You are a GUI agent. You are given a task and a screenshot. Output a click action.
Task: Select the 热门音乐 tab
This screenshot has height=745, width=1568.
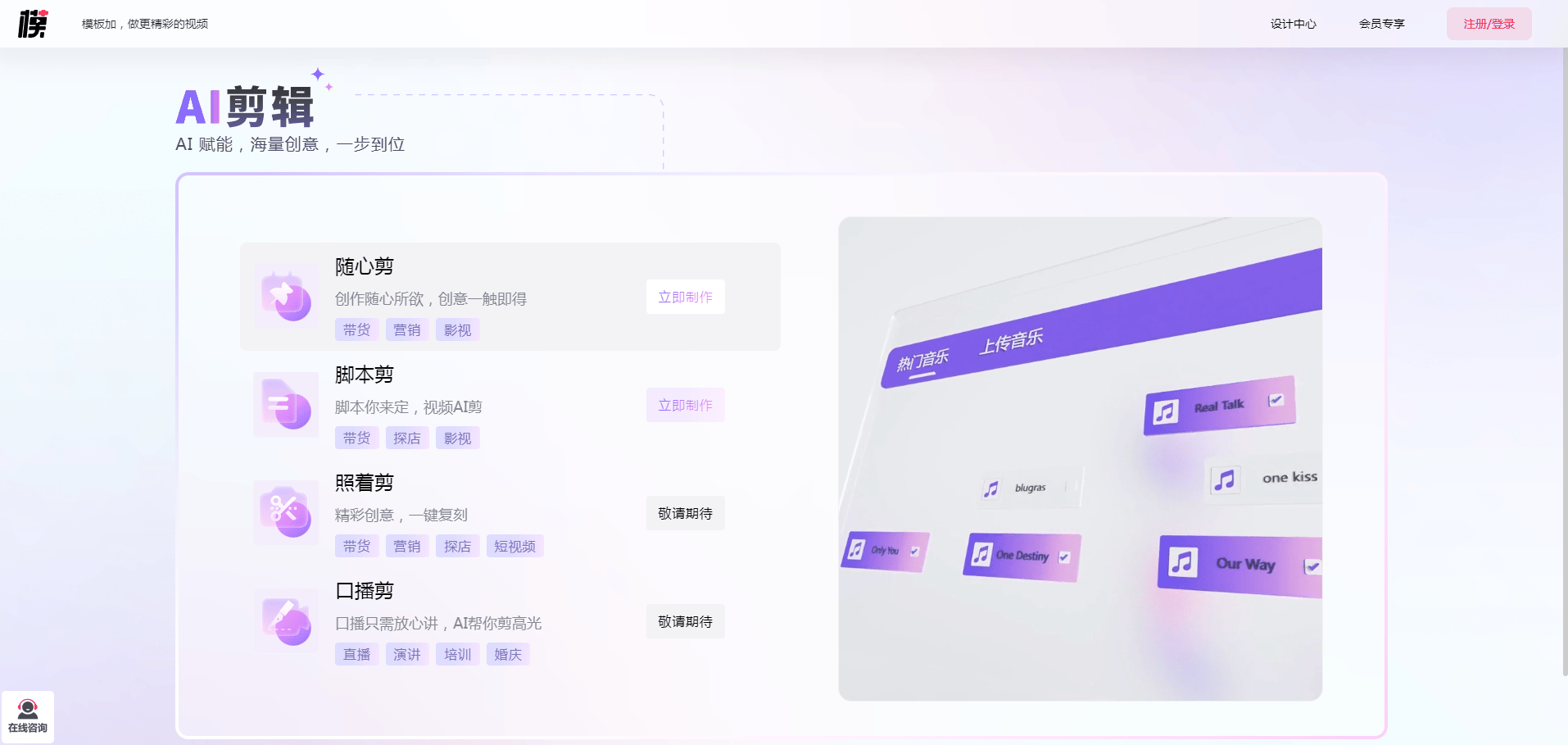[922, 361]
